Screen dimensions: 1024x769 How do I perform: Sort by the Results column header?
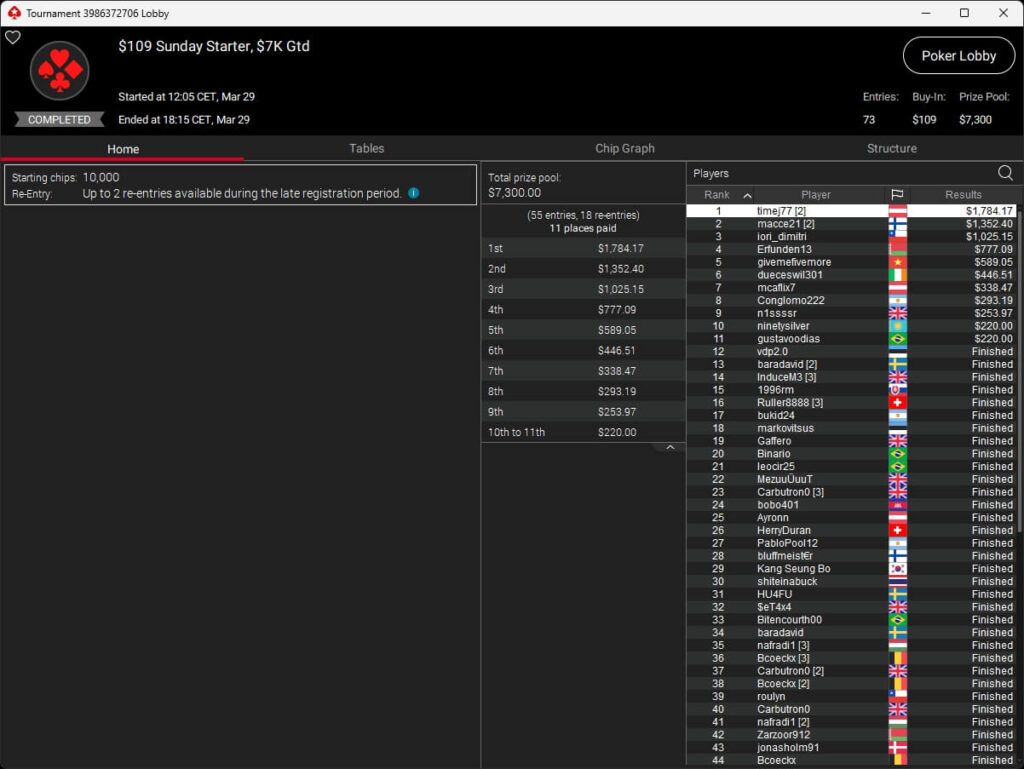coord(963,195)
